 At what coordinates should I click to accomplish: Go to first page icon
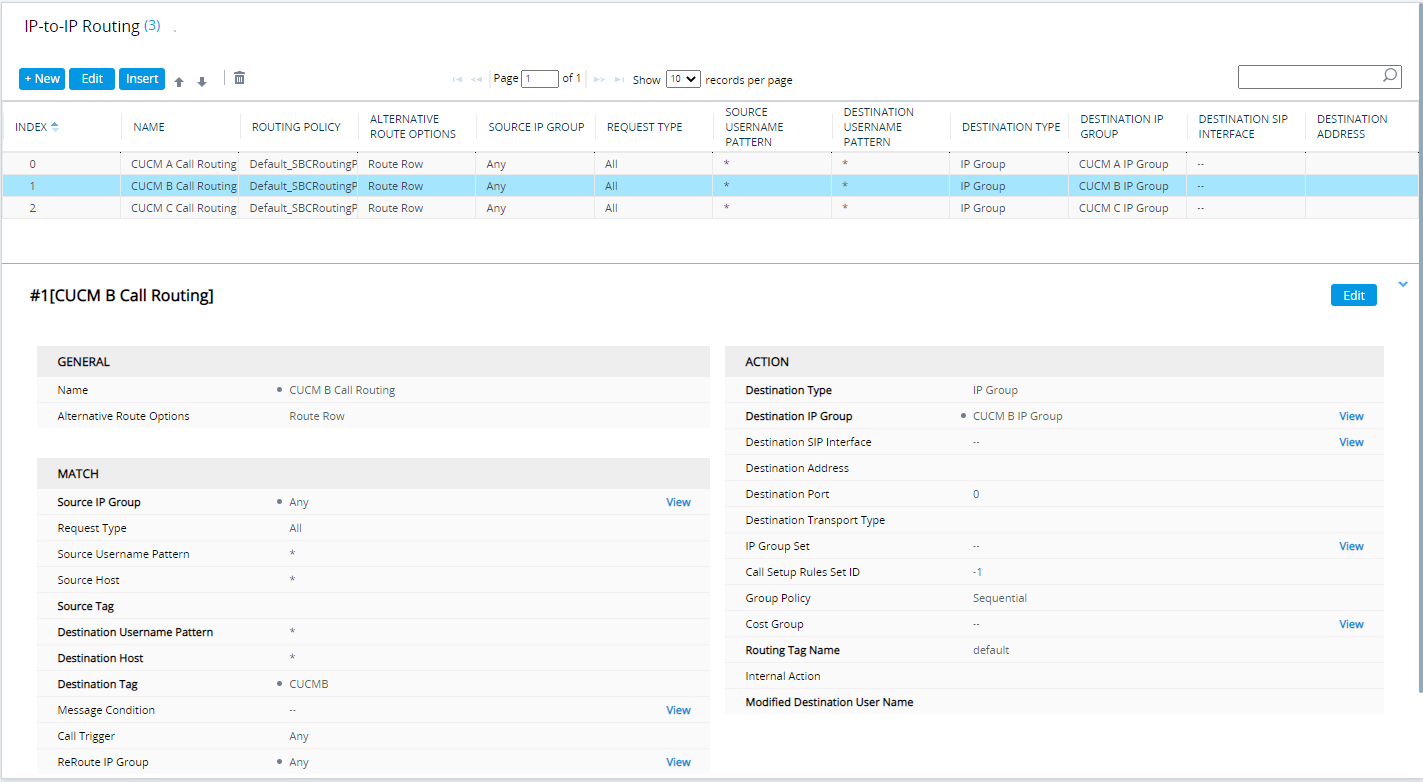pyautogui.click(x=457, y=79)
